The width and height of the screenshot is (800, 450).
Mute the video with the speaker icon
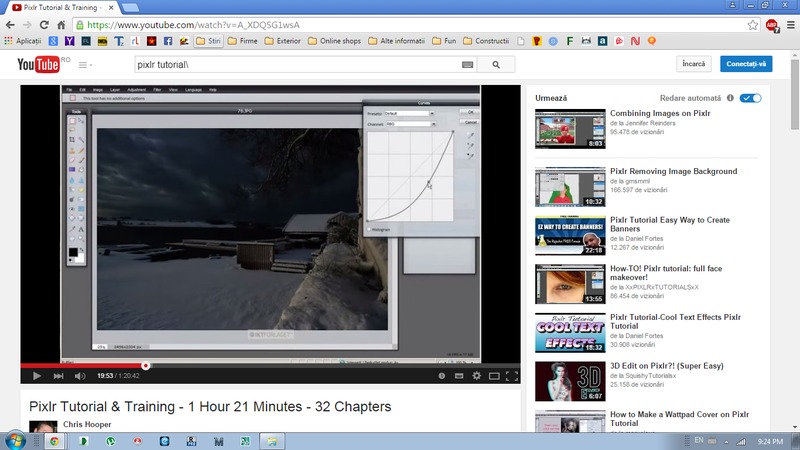coord(80,376)
